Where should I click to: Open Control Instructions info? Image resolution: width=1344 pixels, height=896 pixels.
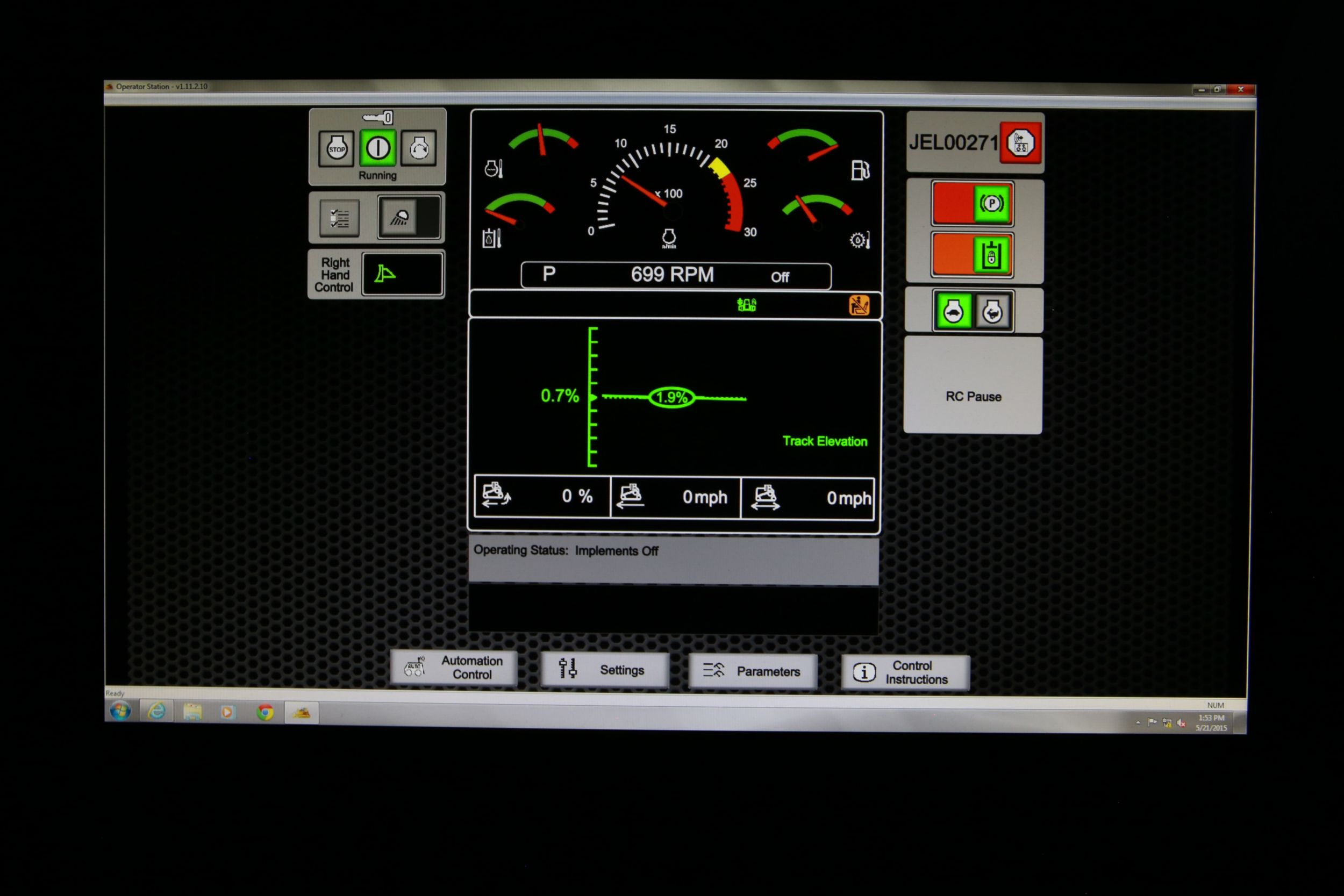[905, 672]
